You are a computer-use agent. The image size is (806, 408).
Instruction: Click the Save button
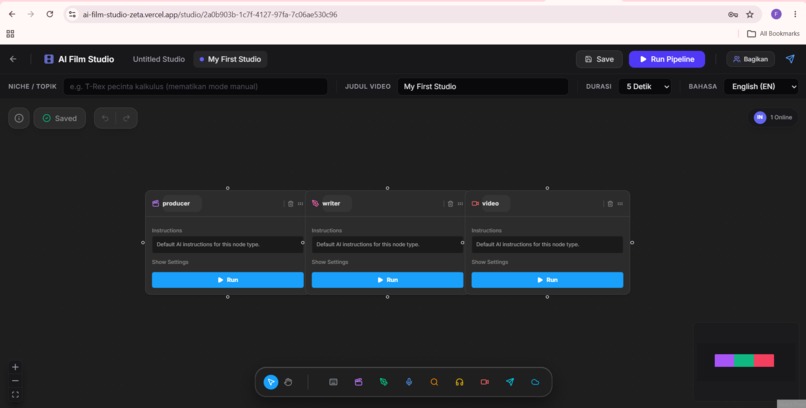[x=599, y=59]
